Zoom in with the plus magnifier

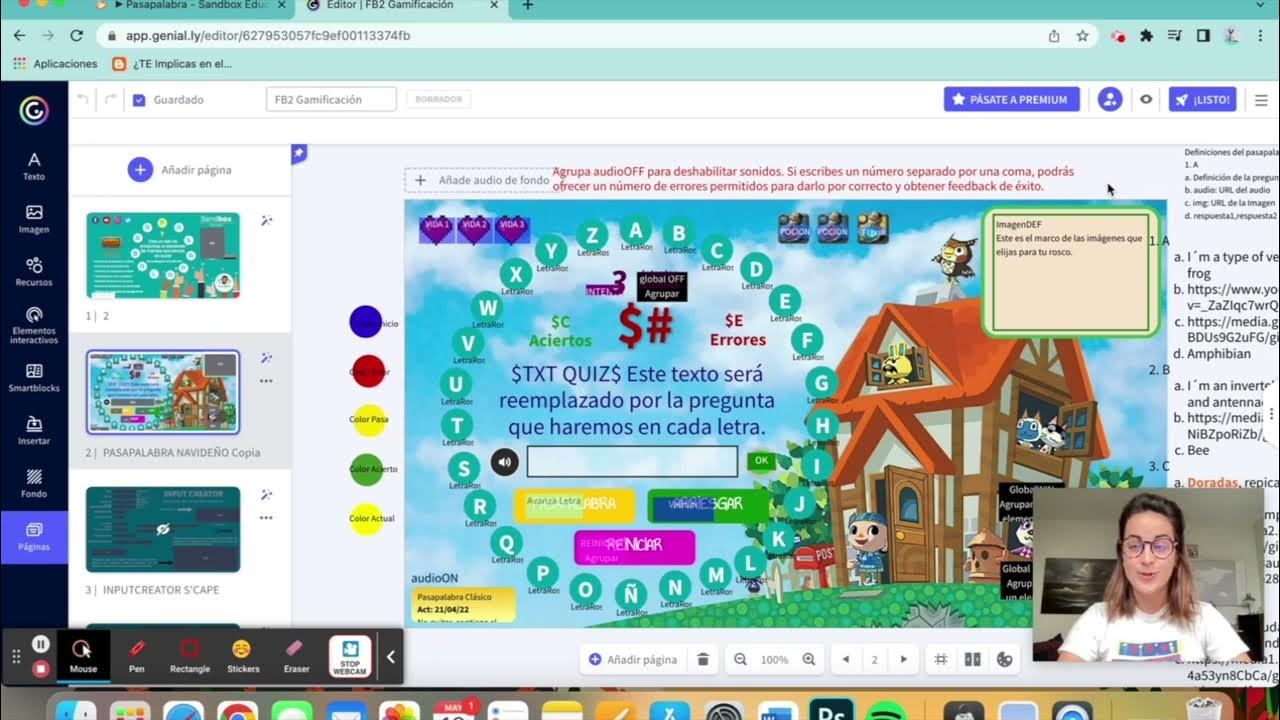[809, 659]
